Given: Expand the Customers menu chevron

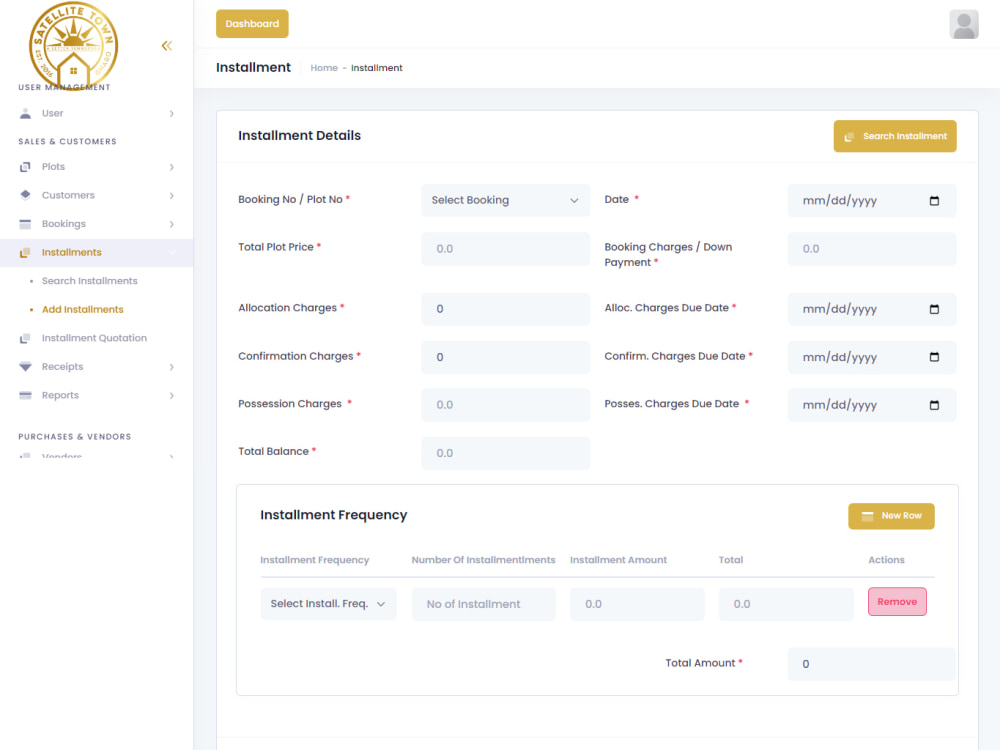Looking at the screenshot, I should [172, 196].
